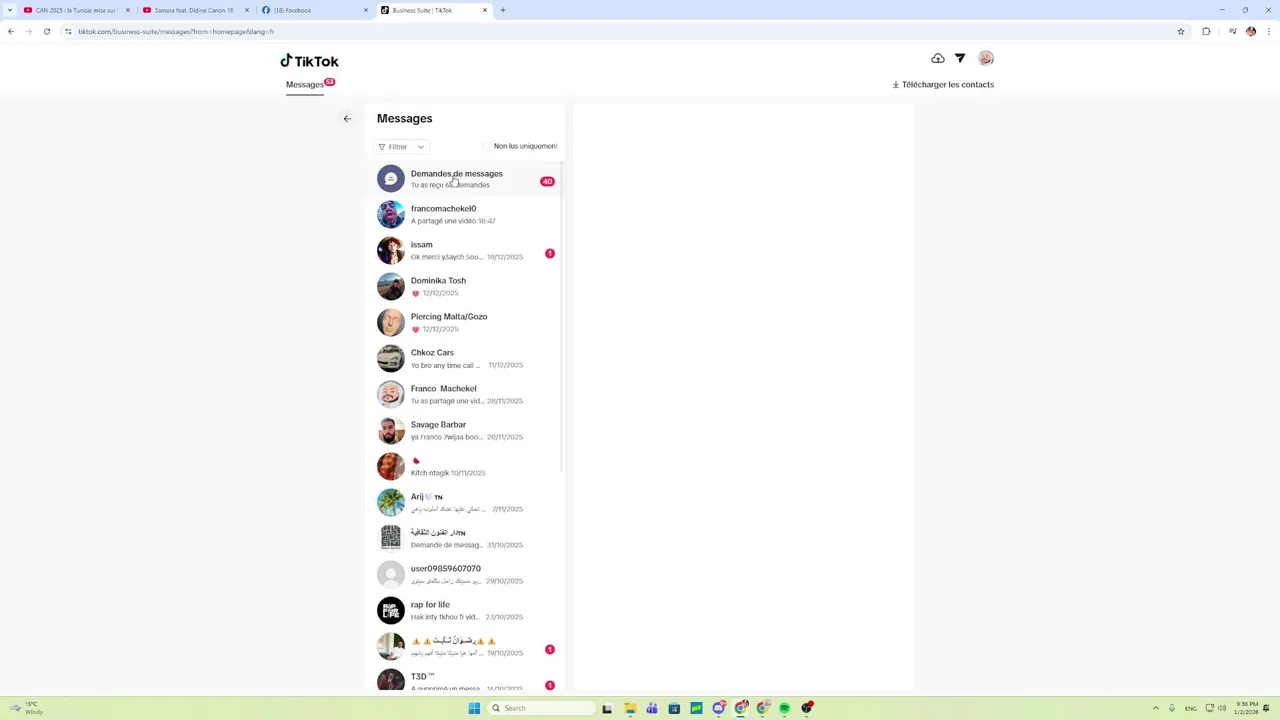Click the TikTok logo
The height and width of the screenshot is (720, 1280).
coord(309,61)
